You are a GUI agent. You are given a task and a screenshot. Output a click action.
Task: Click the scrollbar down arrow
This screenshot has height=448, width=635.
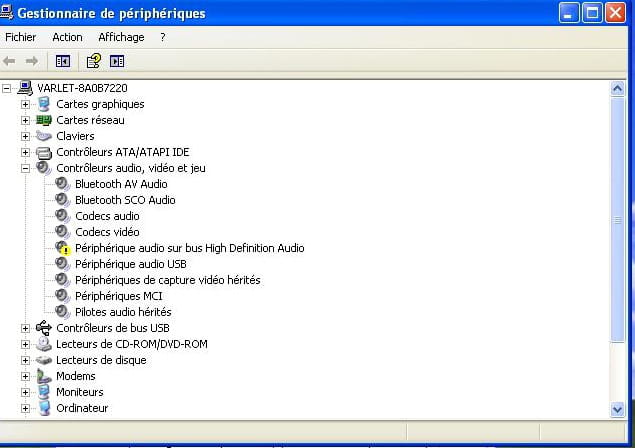pyautogui.click(x=617, y=410)
